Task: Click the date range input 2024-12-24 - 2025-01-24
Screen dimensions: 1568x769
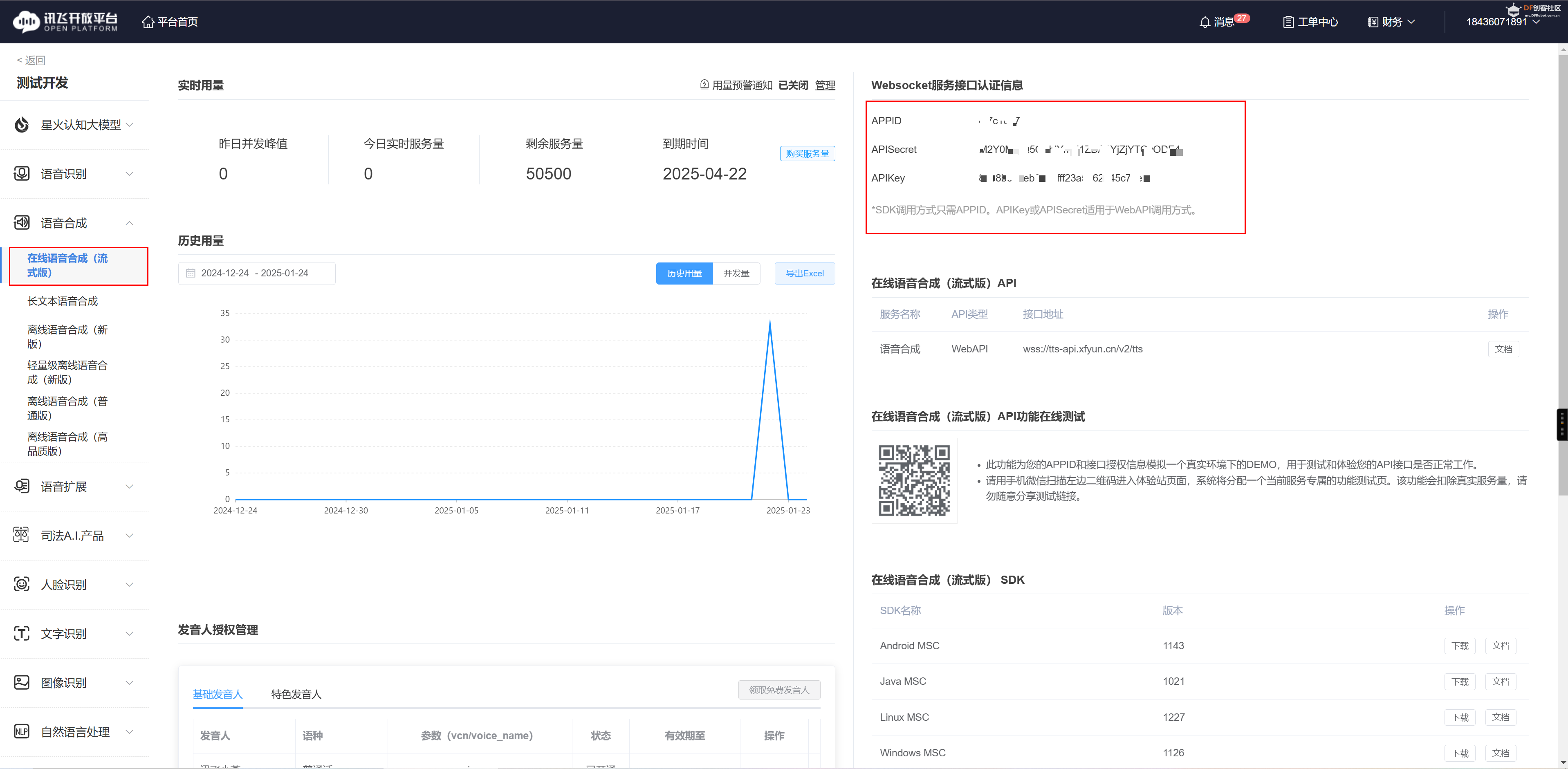Action: (x=256, y=274)
